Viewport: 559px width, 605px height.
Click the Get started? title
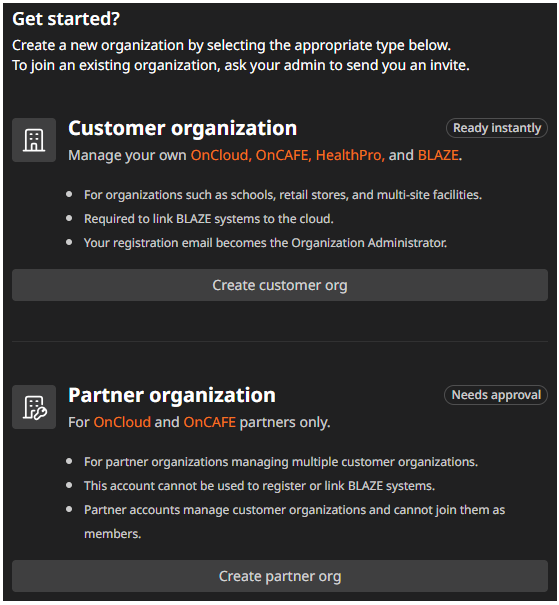click(x=66, y=19)
